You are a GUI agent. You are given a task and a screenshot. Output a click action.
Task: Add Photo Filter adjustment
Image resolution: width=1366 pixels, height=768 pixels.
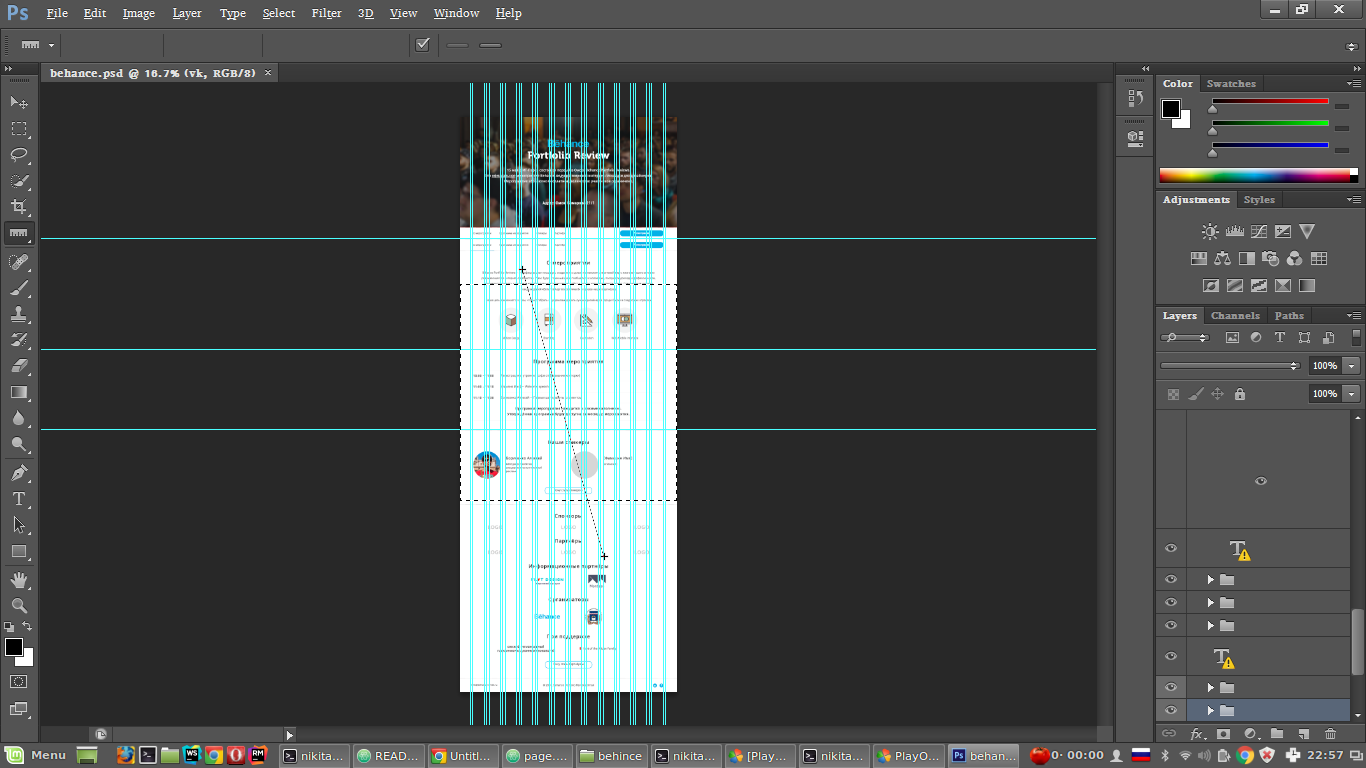[1271, 258]
